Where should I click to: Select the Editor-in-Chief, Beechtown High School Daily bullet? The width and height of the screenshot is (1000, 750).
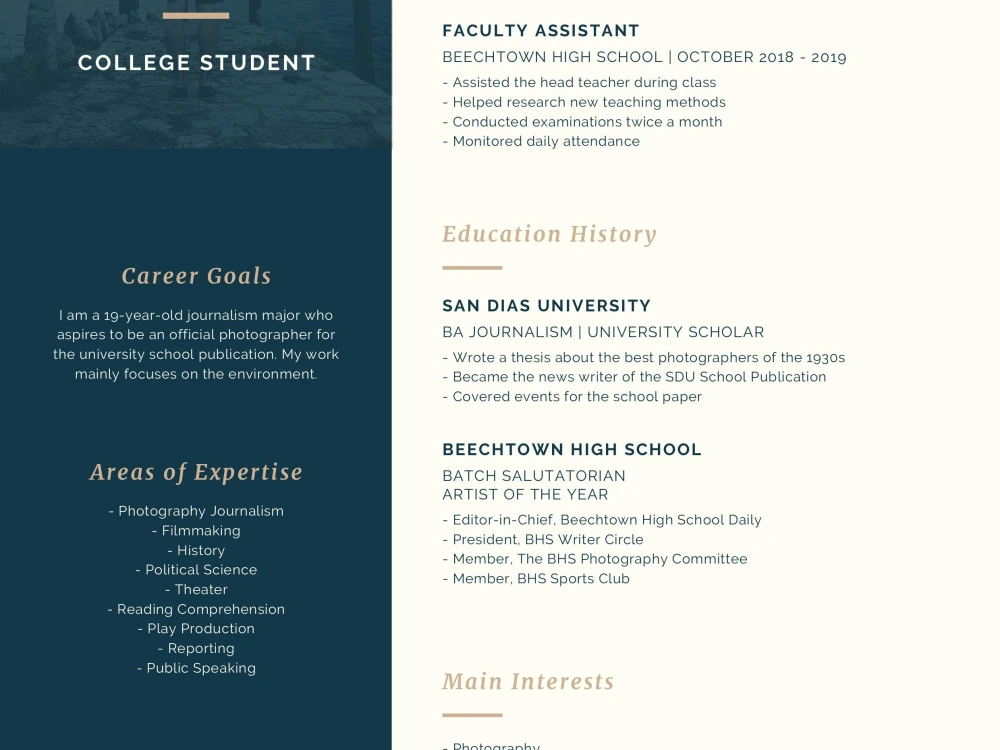click(602, 520)
